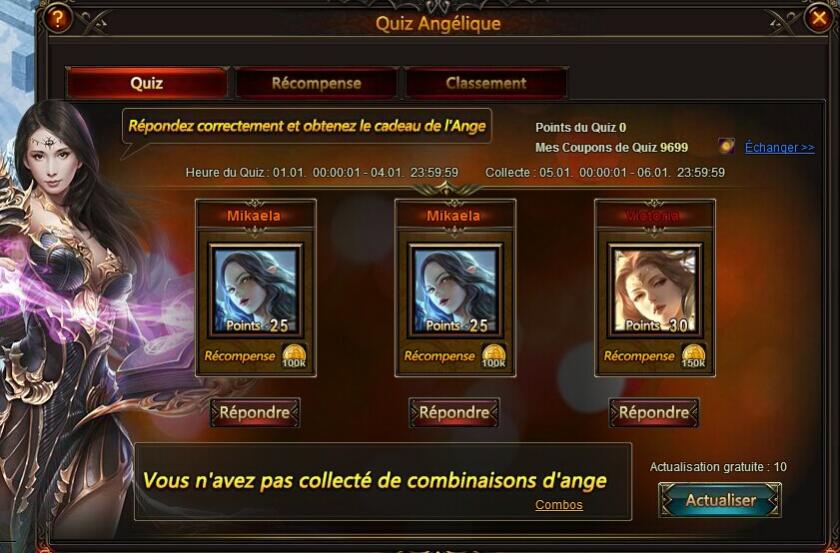Close the Quiz Angélique window

(x=819, y=18)
